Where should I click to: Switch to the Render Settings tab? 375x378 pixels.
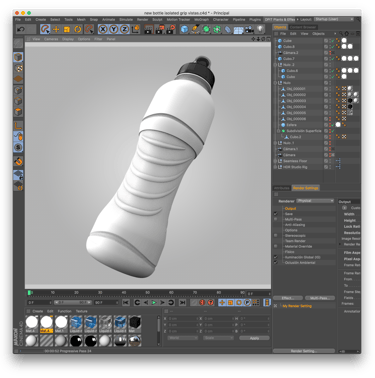[x=306, y=188]
